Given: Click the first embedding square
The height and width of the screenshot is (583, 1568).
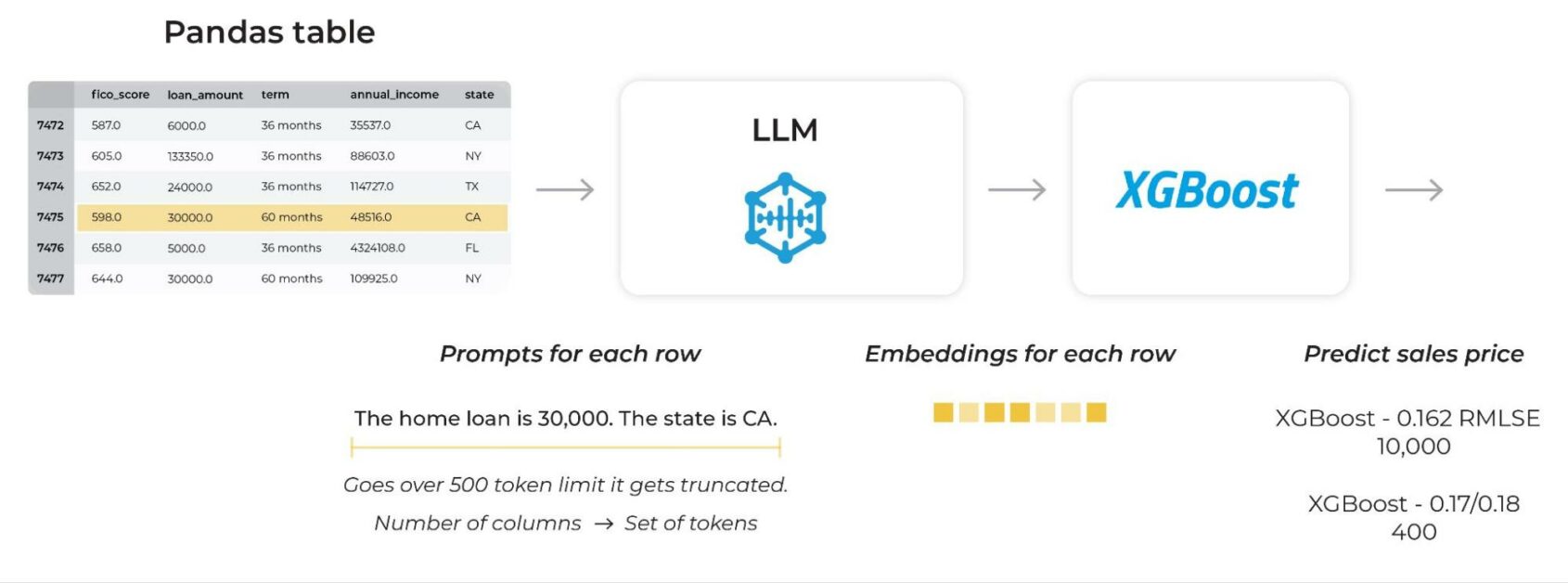Looking at the screenshot, I should [944, 412].
